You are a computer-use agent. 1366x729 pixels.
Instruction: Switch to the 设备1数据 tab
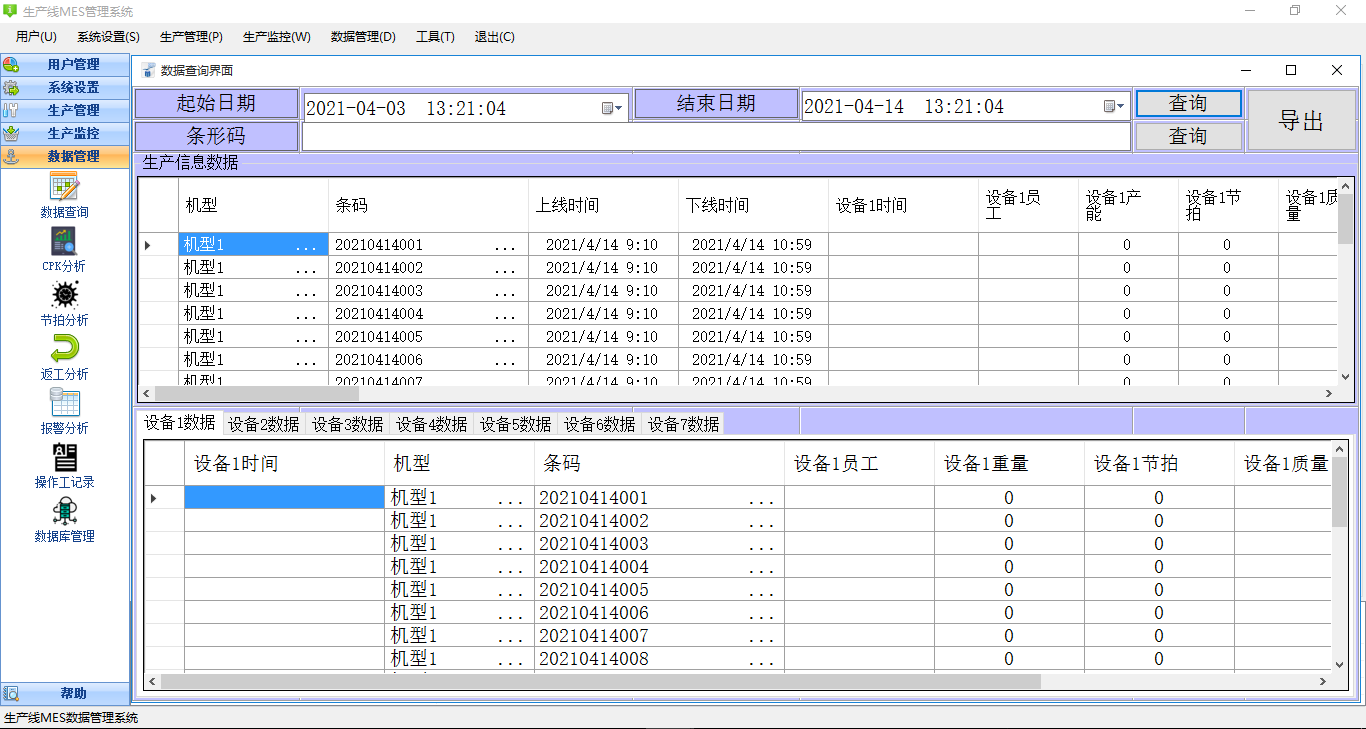point(180,422)
